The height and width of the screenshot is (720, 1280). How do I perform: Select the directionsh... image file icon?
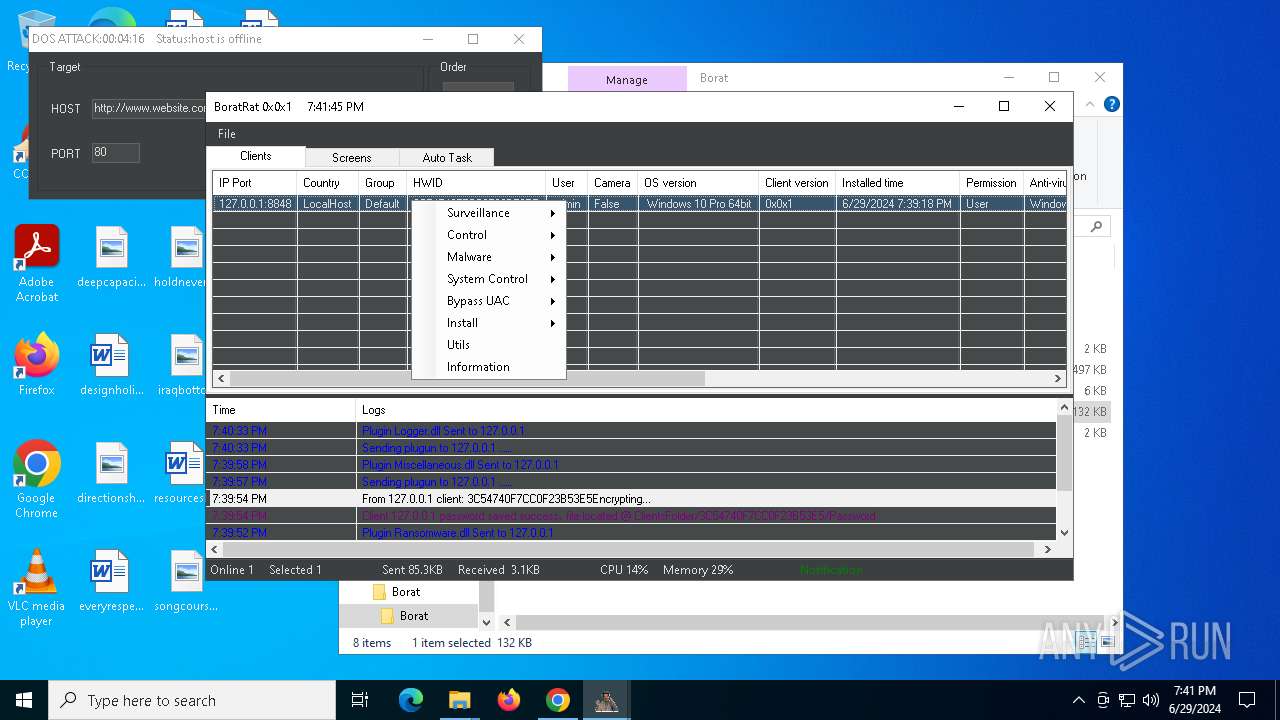pyautogui.click(x=111, y=473)
